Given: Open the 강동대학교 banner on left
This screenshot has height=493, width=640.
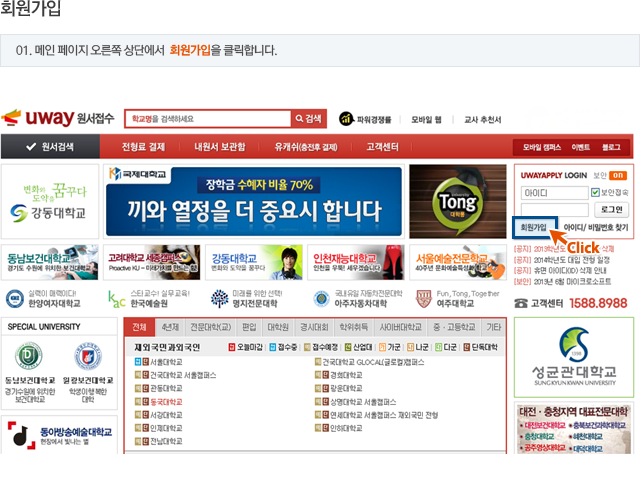Looking at the screenshot, I should coord(50,201).
